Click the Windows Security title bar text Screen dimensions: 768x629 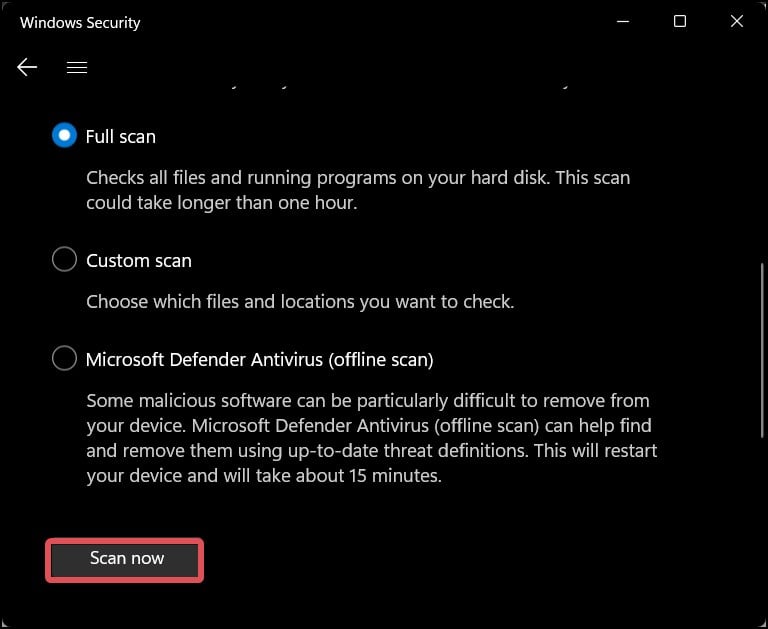point(80,22)
